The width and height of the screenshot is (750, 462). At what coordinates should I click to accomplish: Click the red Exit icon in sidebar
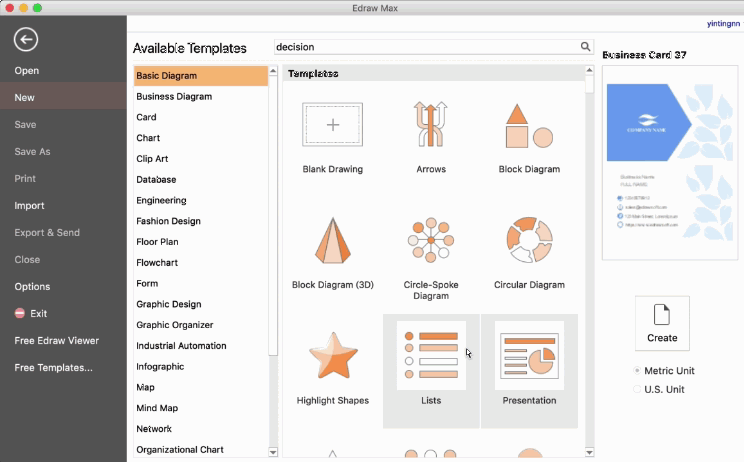[20, 313]
